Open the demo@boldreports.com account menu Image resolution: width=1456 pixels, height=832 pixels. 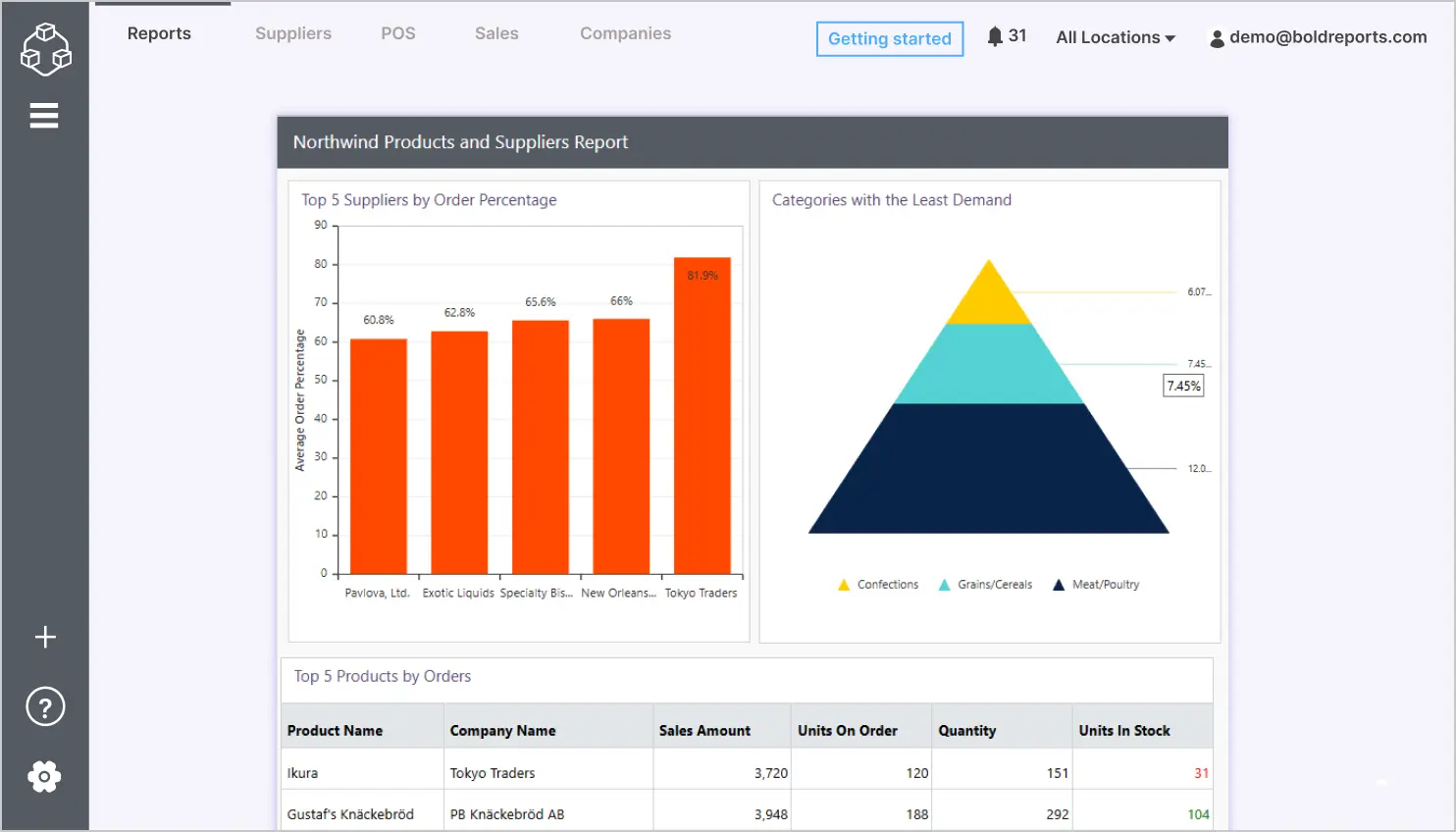[x=1326, y=37]
